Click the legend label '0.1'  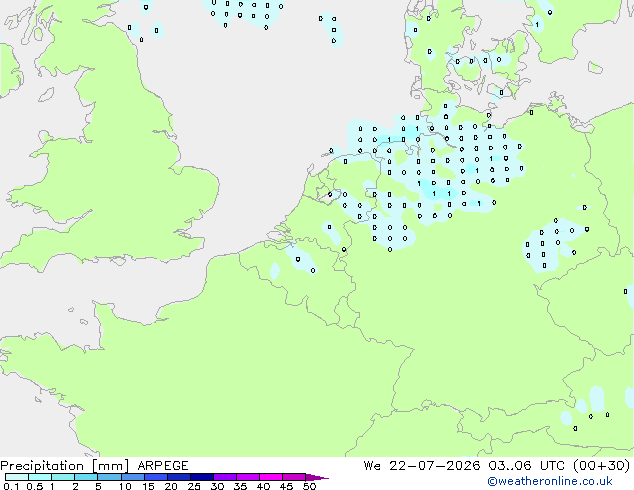pyautogui.click(x=11, y=486)
